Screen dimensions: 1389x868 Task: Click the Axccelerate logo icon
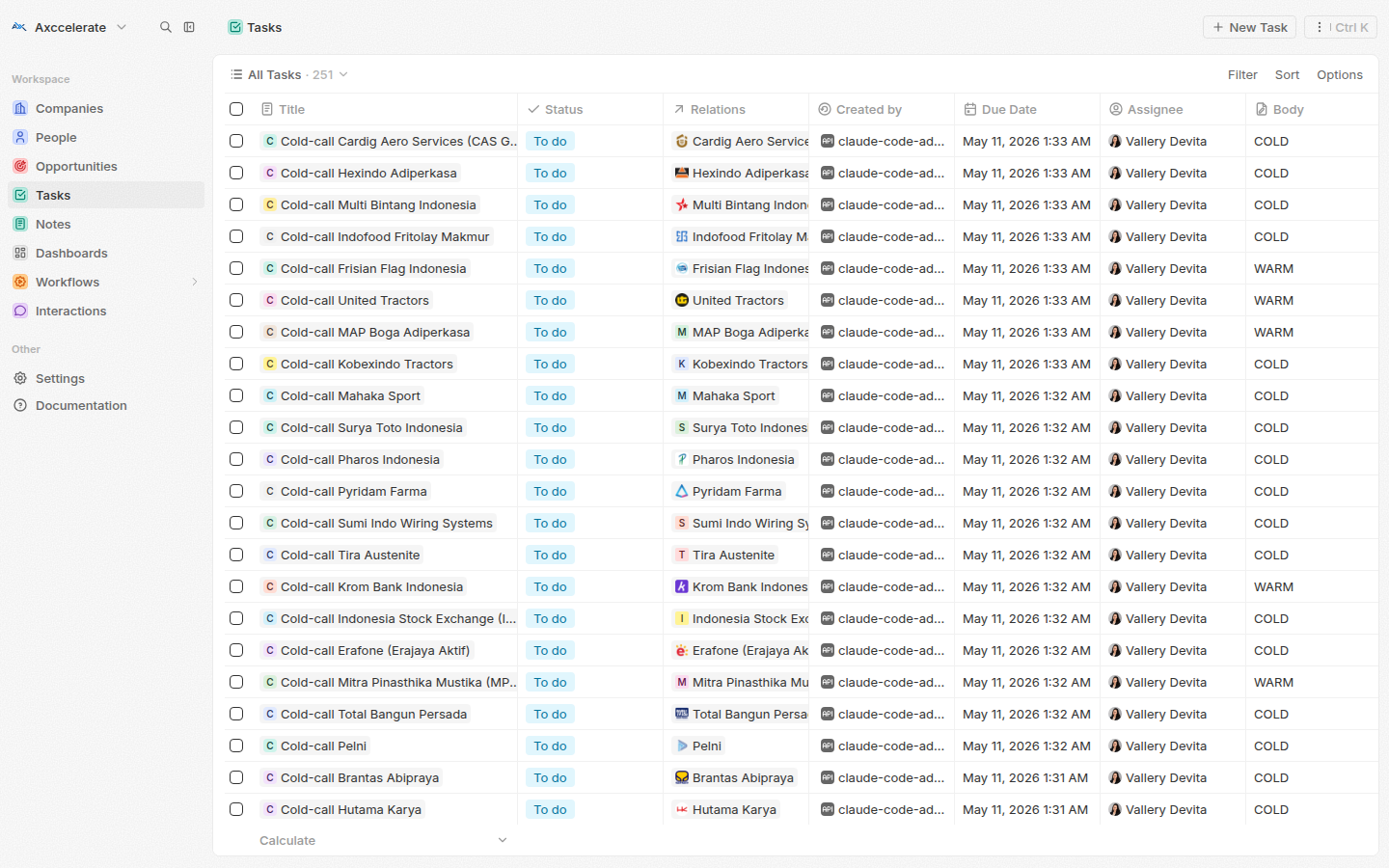click(x=19, y=27)
